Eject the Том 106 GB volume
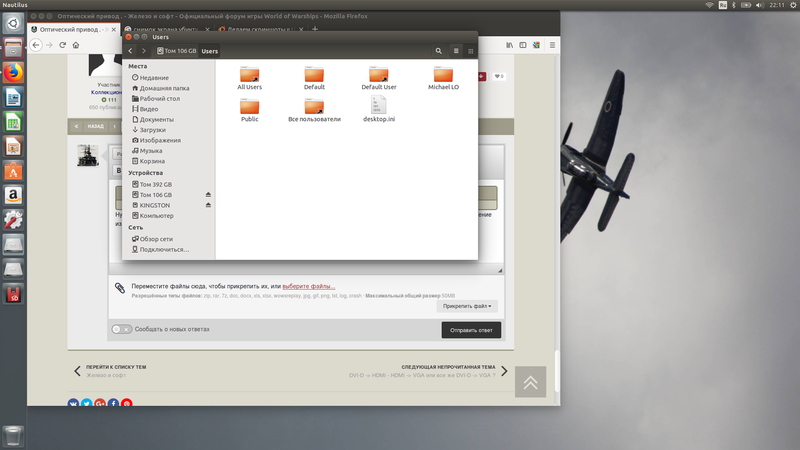800x450 pixels. (208, 195)
